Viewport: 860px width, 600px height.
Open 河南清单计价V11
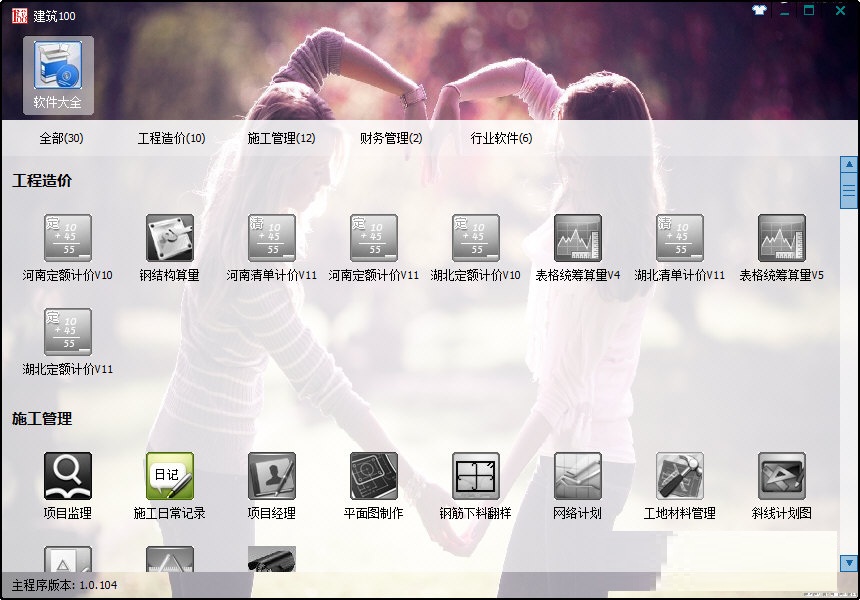pos(271,240)
